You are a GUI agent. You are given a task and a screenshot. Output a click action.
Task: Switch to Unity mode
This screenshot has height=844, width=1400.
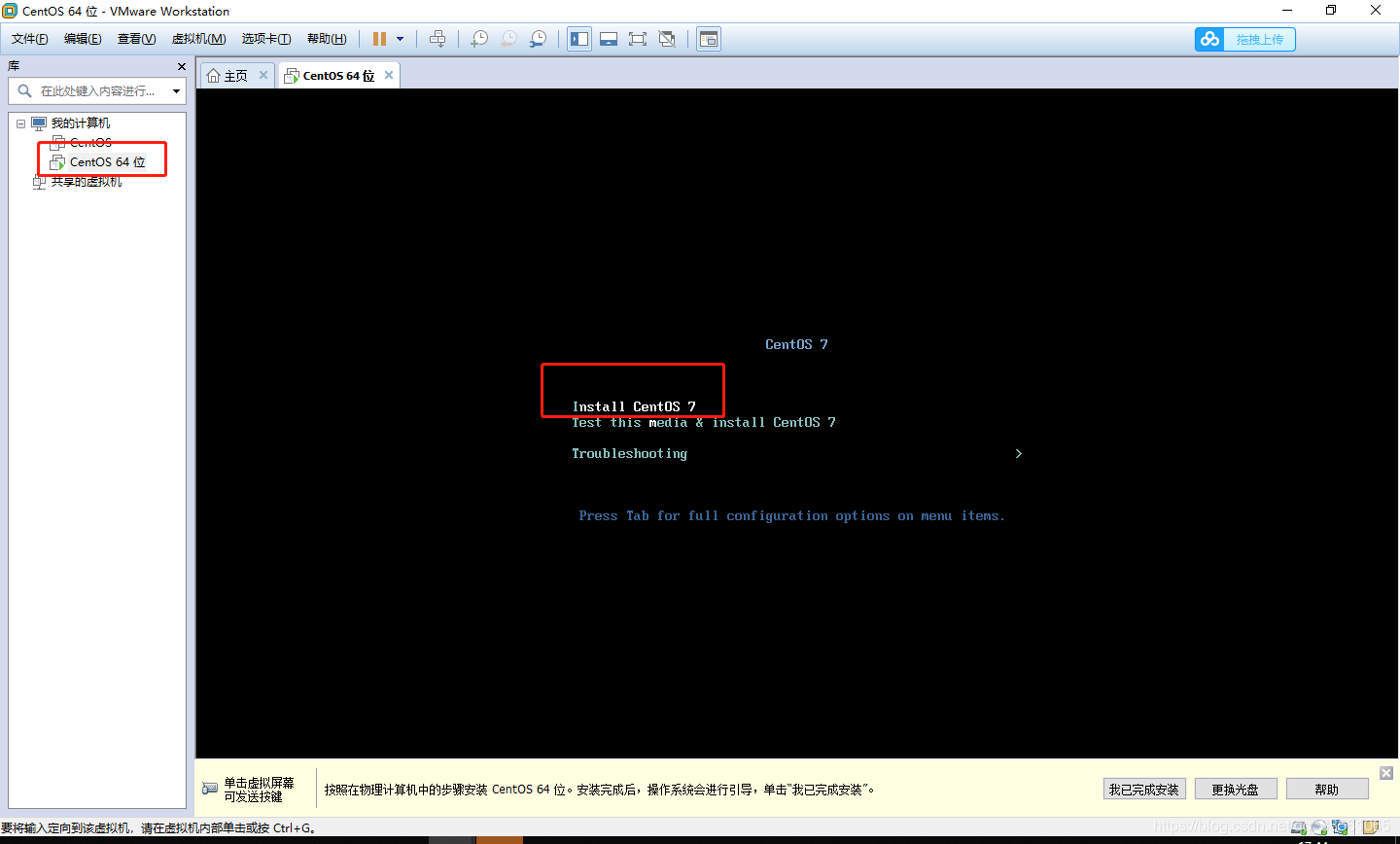point(667,39)
